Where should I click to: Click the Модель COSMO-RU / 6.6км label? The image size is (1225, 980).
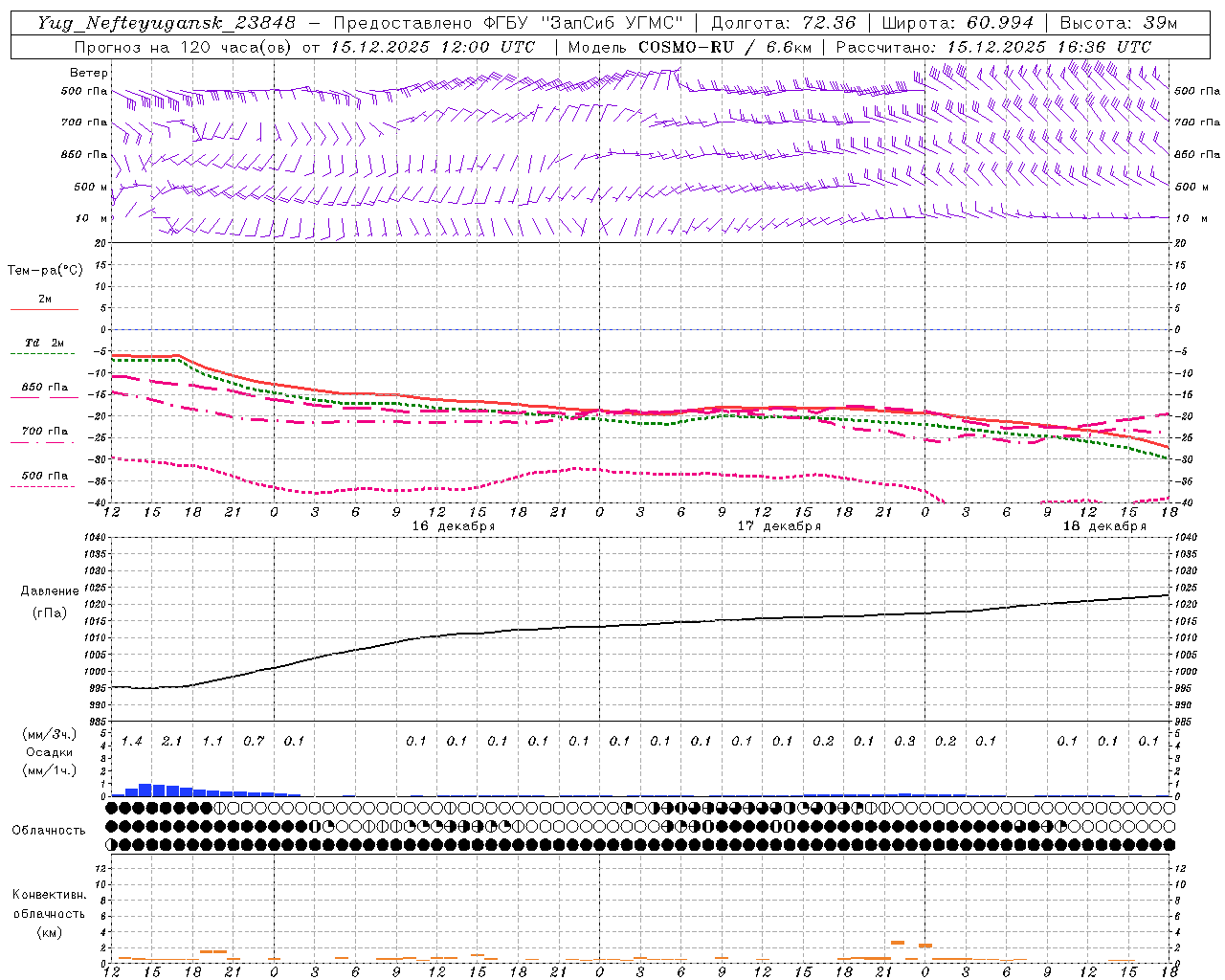tap(689, 47)
